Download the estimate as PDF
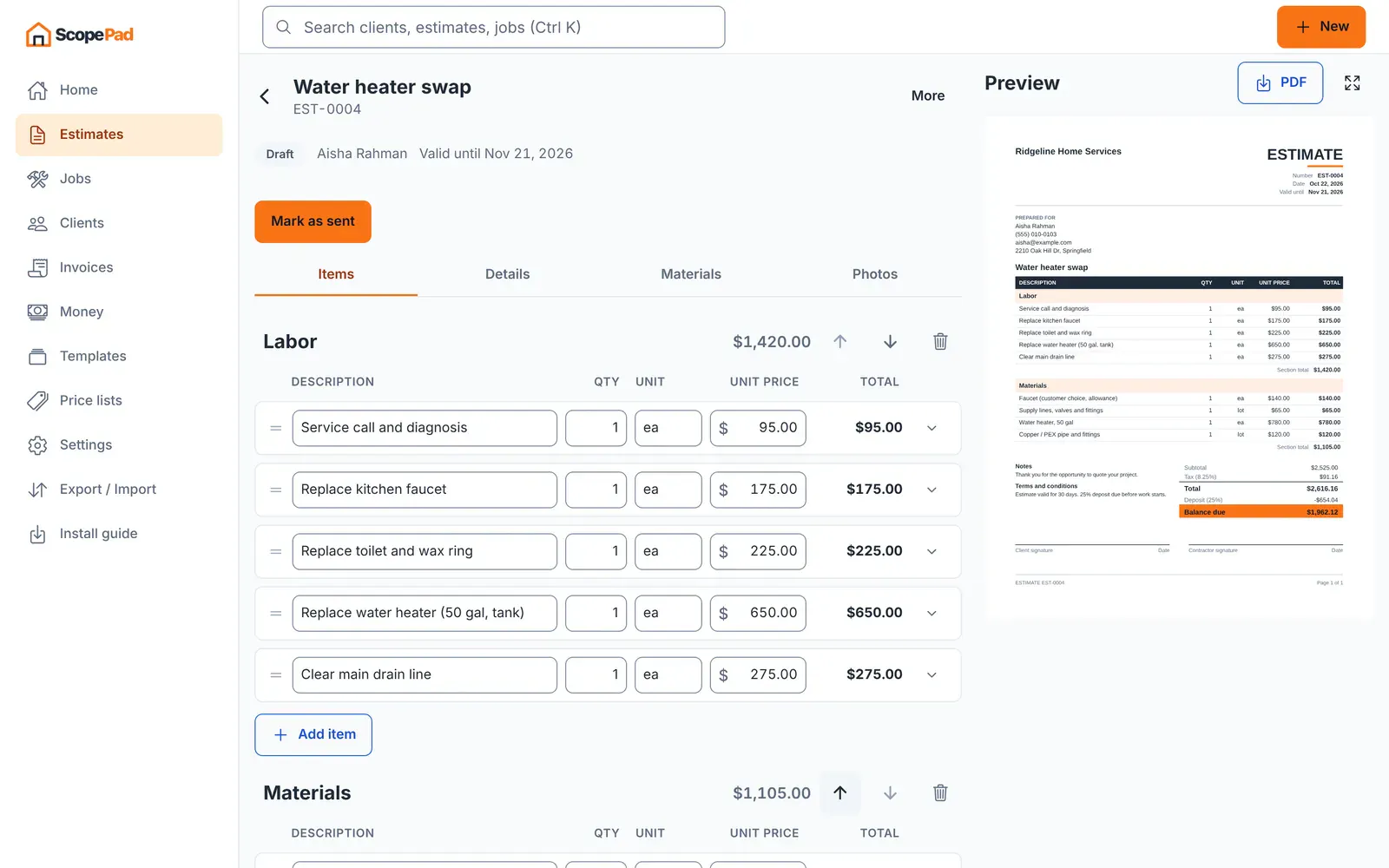The height and width of the screenshot is (868, 1389). click(x=1280, y=82)
